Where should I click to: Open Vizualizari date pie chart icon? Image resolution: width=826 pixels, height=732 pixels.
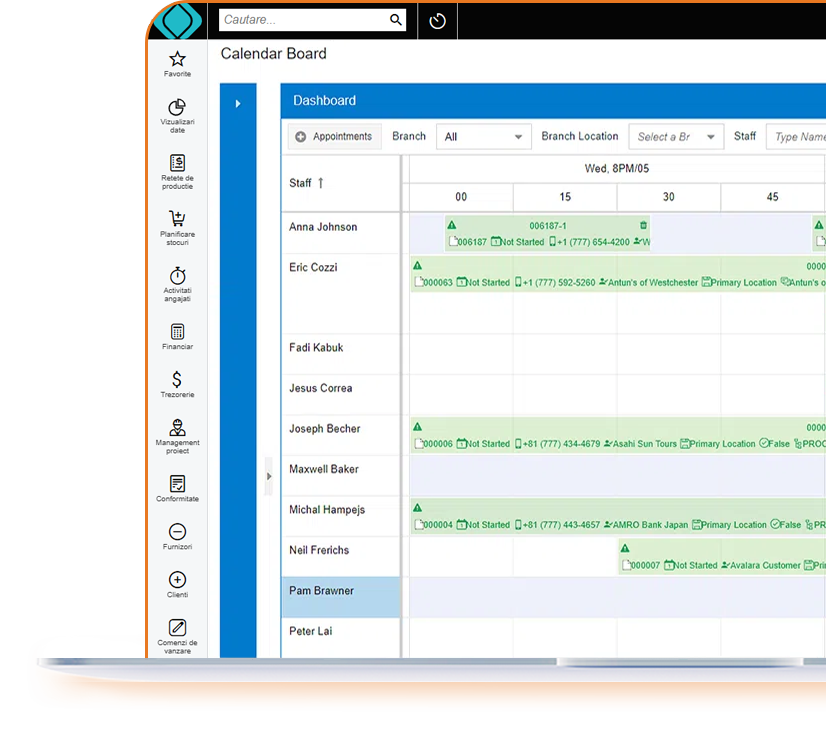[177, 107]
